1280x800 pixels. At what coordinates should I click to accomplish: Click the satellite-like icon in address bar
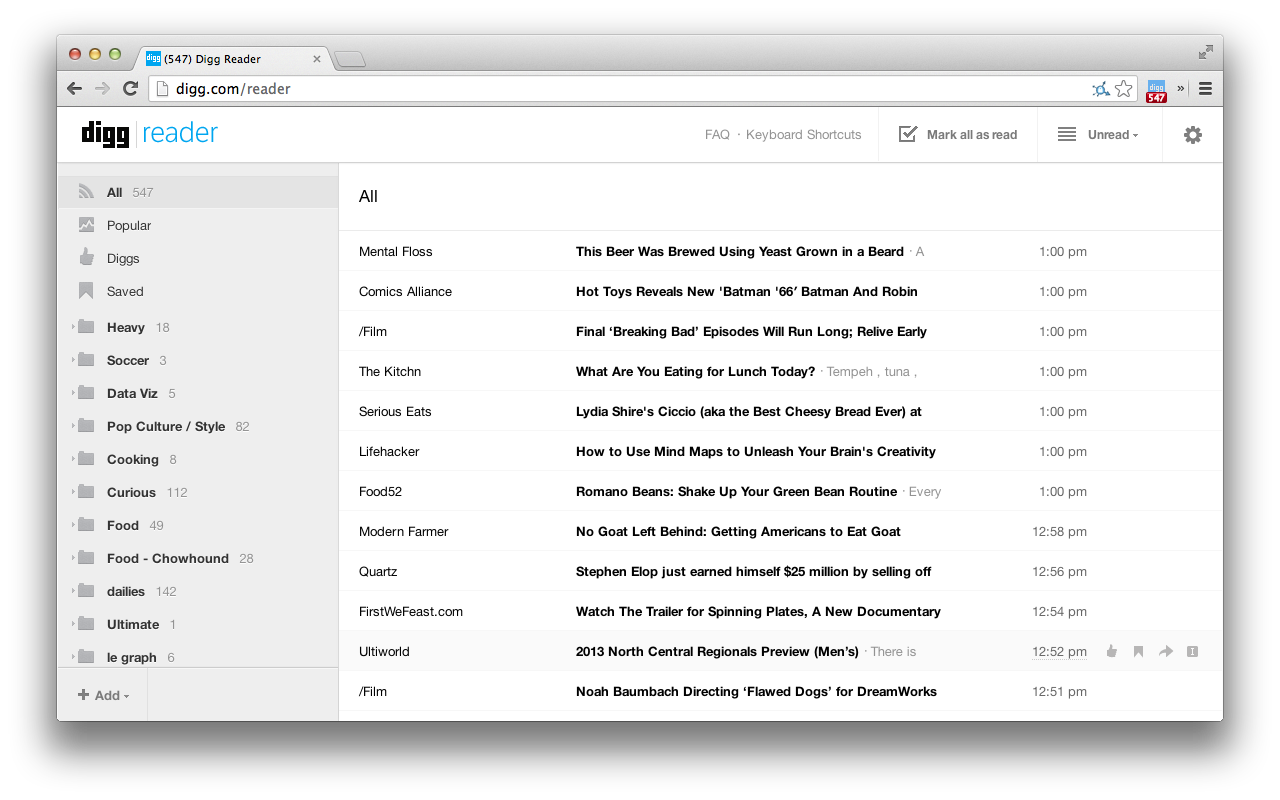tap(1101, 88)
